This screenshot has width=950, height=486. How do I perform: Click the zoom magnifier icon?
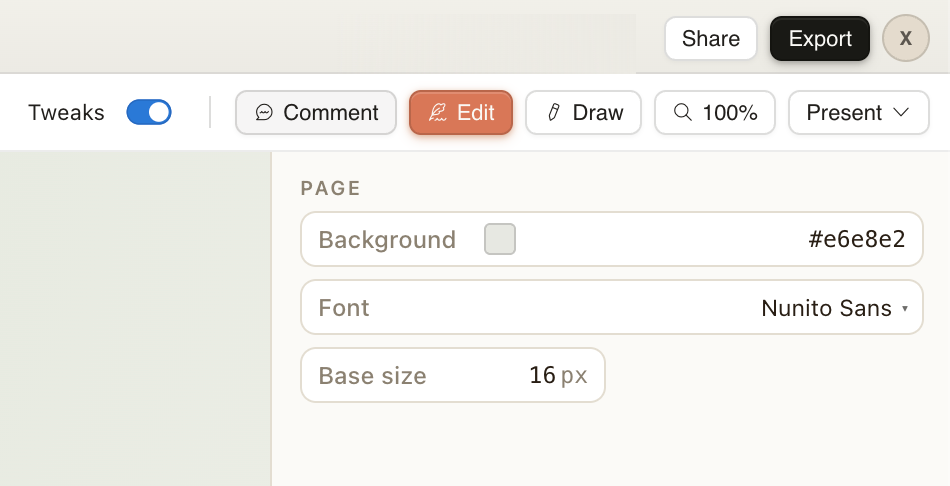pos(683,113)
